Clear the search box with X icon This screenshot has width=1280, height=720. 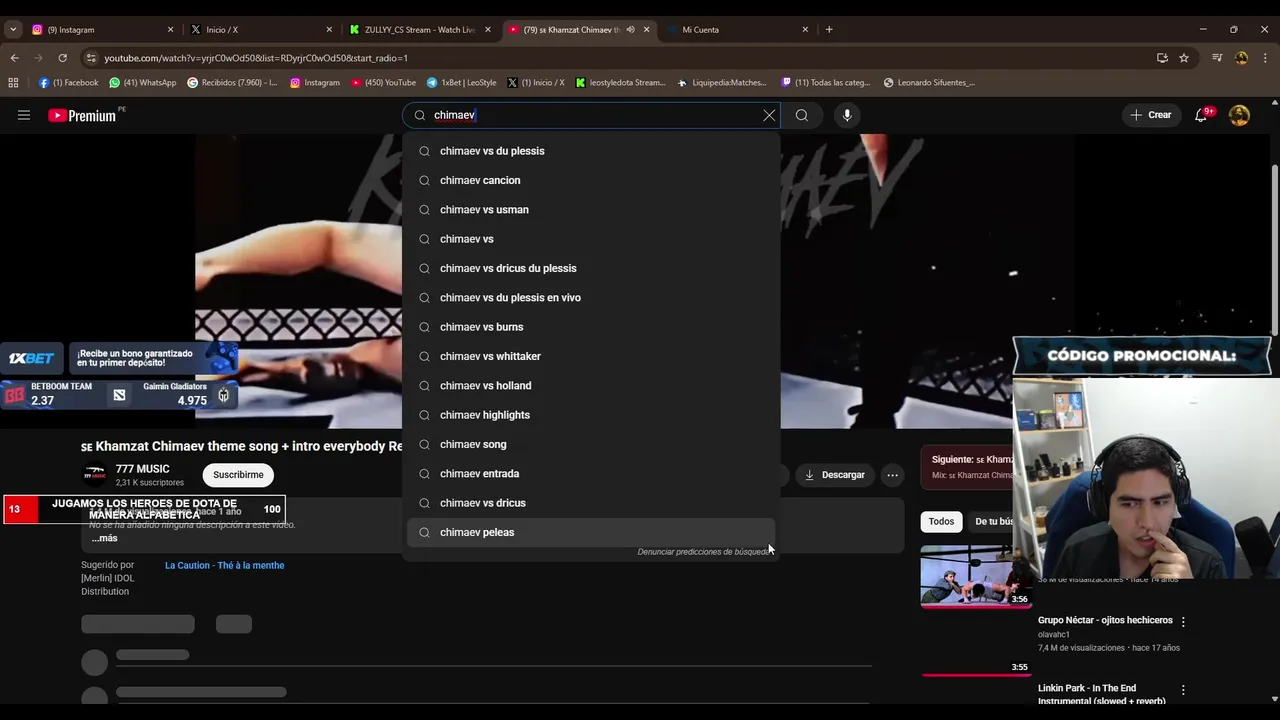769,115
